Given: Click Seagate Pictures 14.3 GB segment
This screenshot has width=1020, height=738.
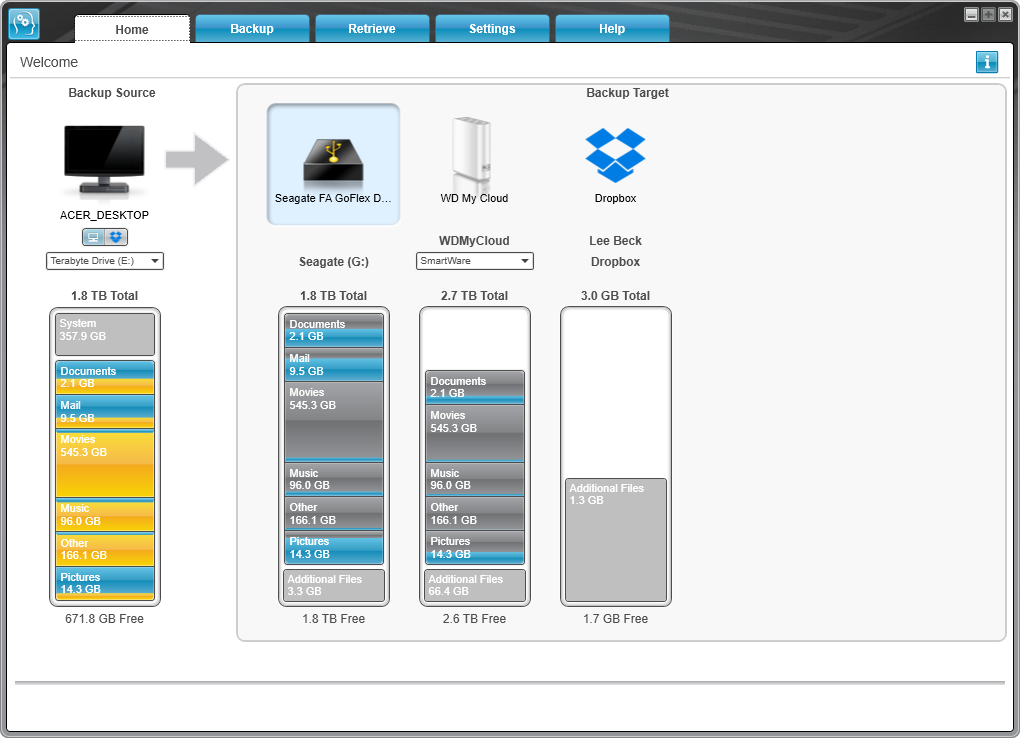Looking at the screenshot, I should [334, 547].
